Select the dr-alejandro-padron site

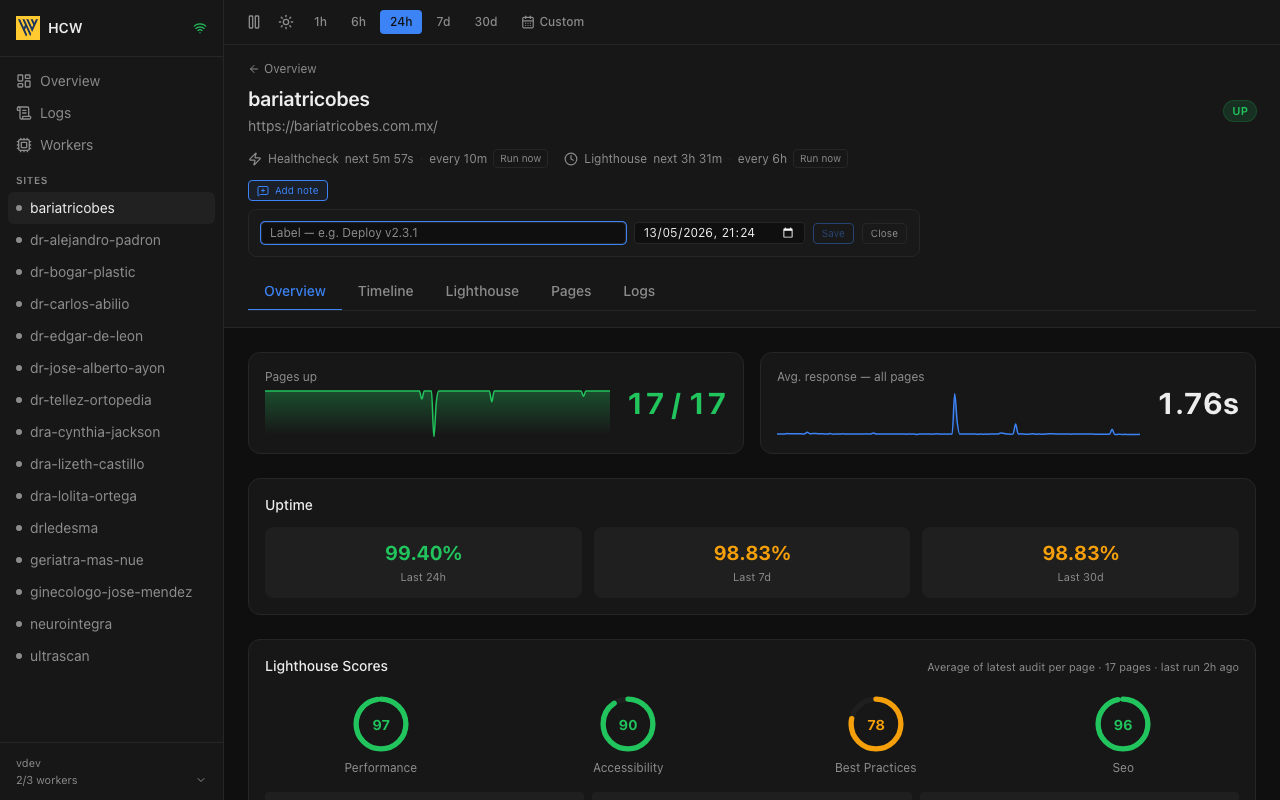tap(112, 240)
